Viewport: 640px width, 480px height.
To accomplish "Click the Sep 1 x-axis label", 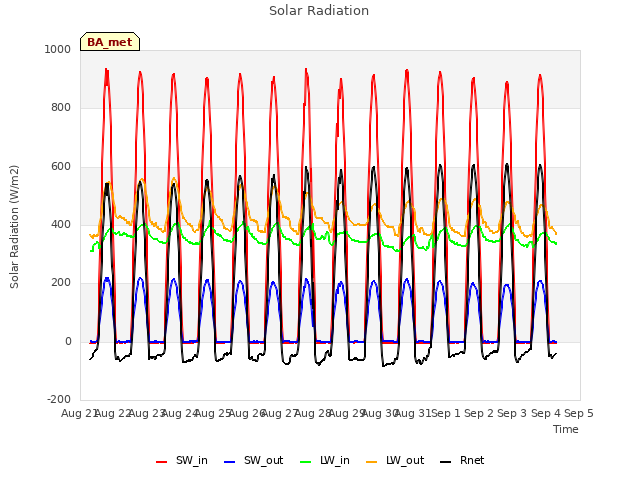I will [446, 413].
